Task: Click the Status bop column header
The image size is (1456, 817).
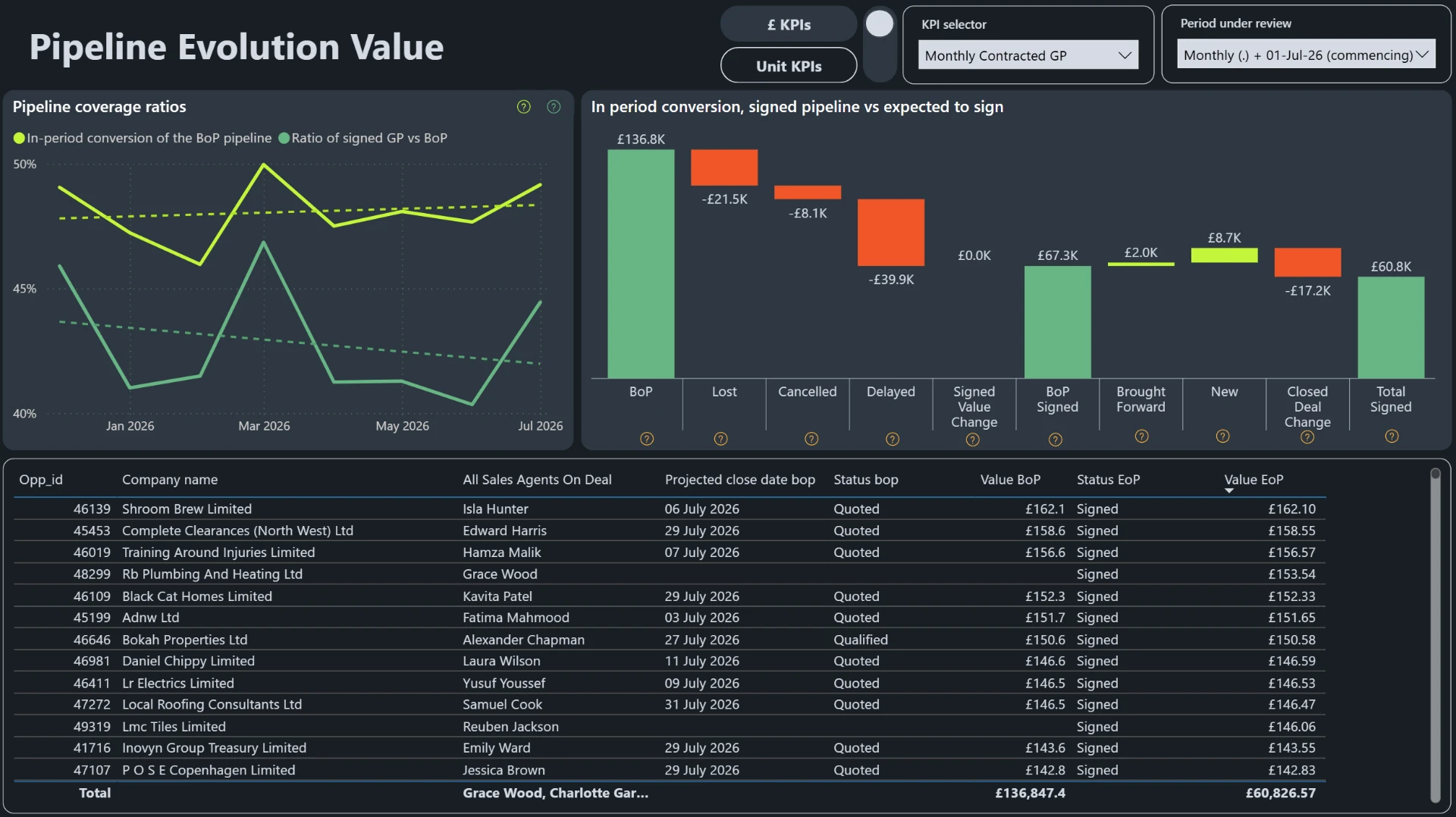Action: coord(866,480)
